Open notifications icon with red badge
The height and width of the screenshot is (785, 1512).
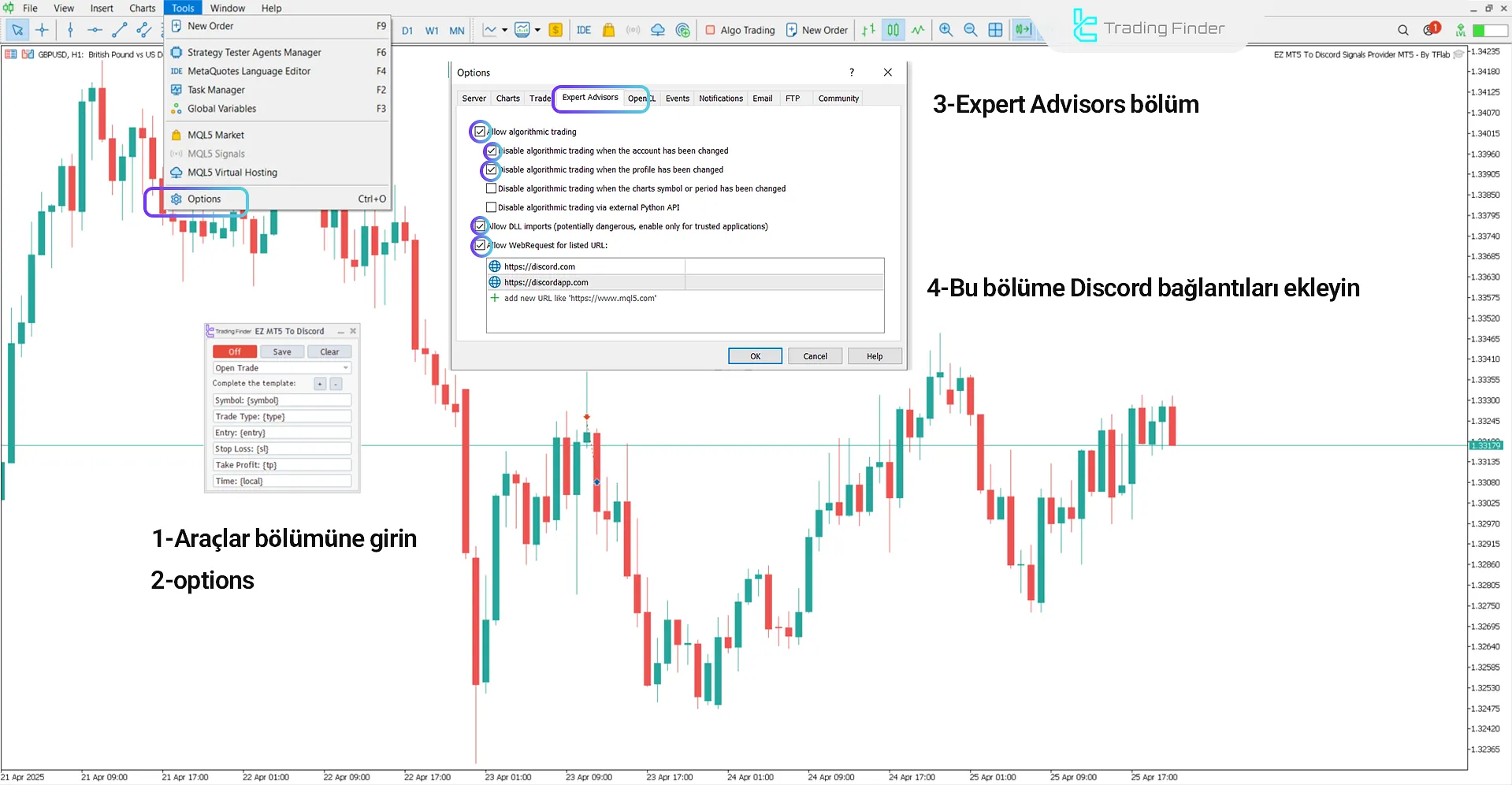[1431, 30]
